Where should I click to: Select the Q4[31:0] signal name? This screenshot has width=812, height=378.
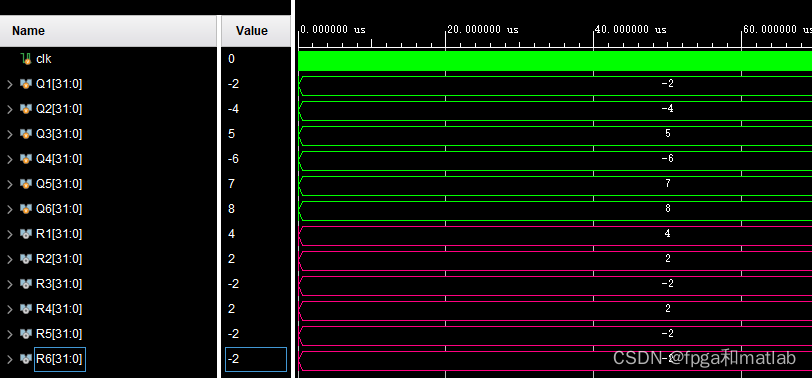59,159
